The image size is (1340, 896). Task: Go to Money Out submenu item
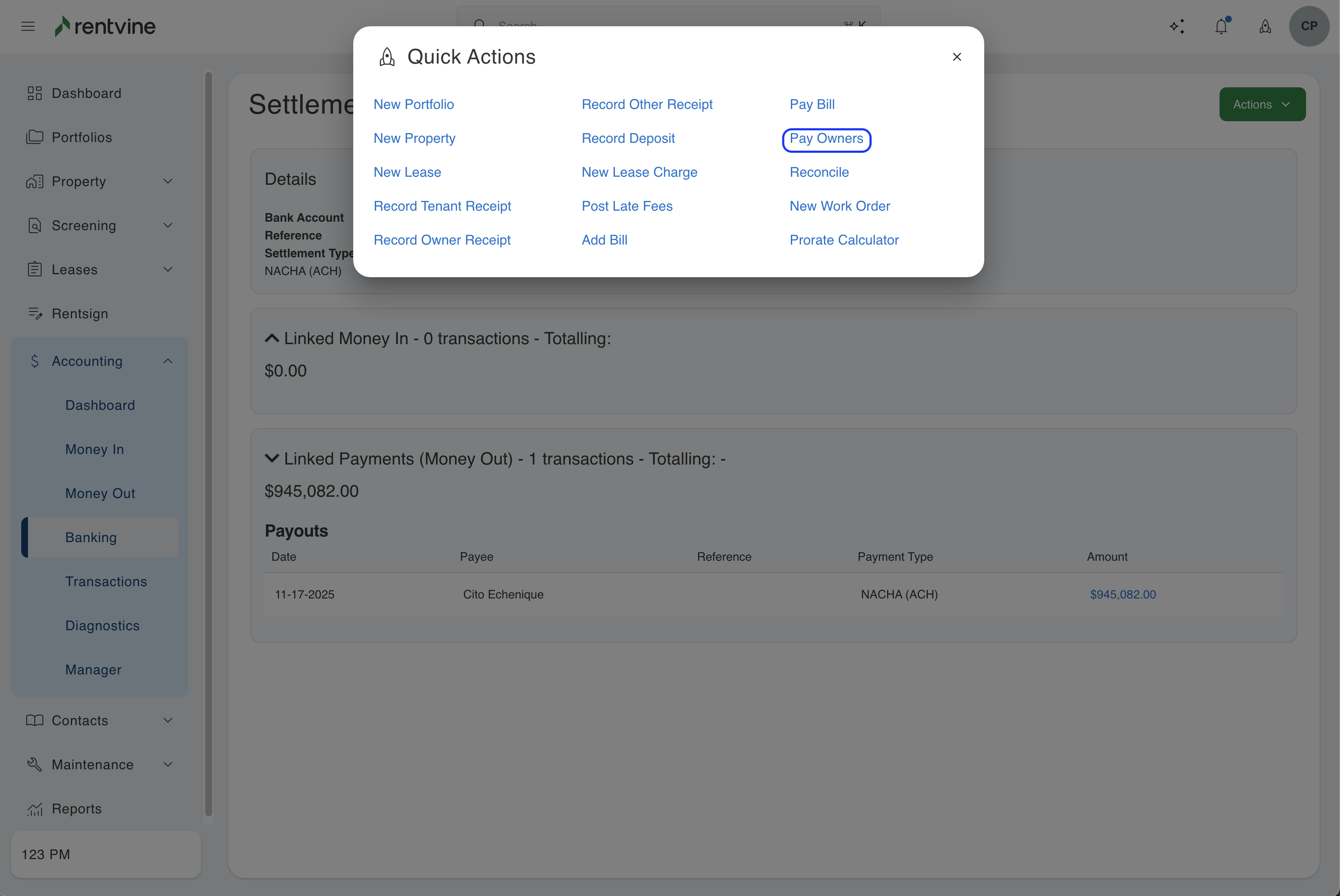pos(100,493)
